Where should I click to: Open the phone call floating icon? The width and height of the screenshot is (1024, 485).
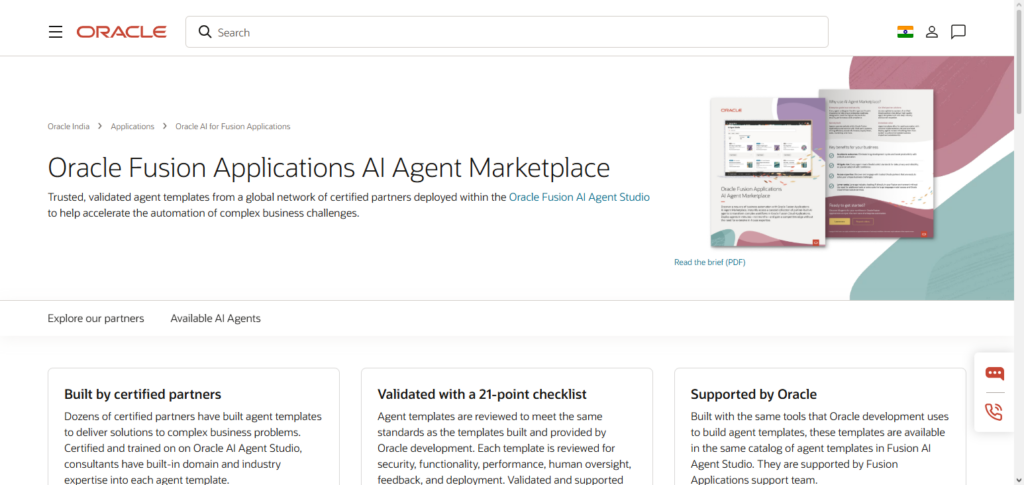[994, 412]
